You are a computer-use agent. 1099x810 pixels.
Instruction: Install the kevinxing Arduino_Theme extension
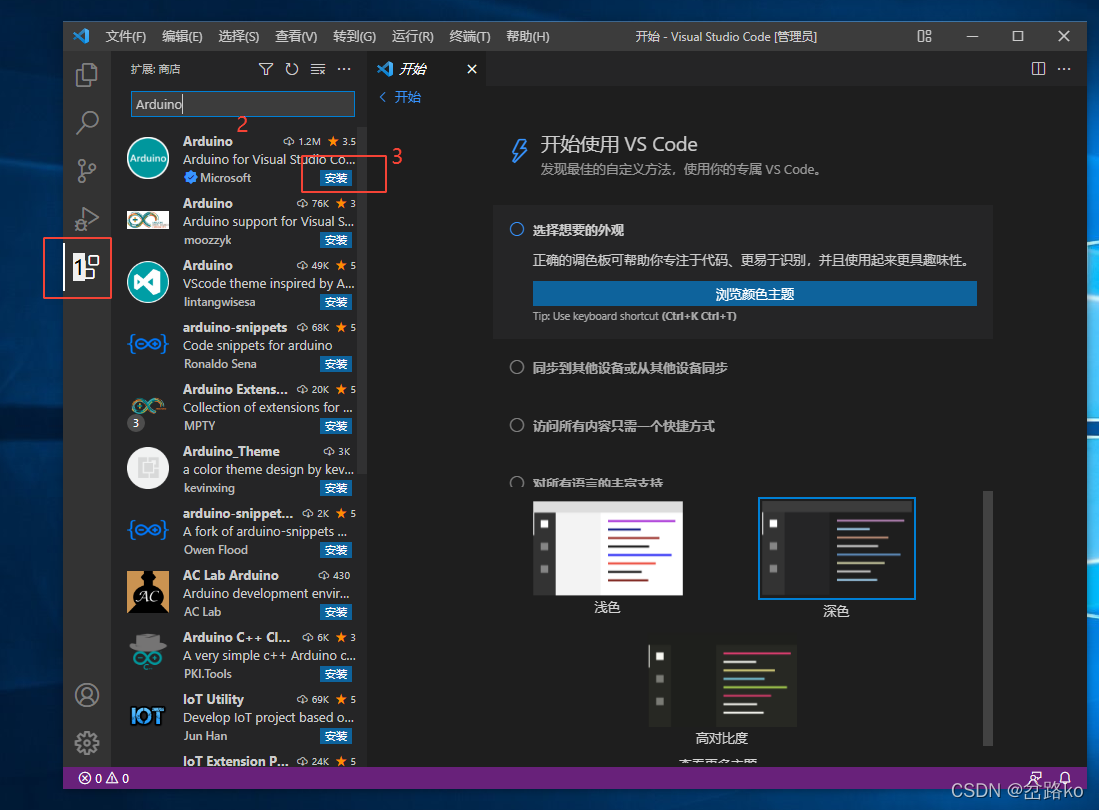tap(336, 488)
